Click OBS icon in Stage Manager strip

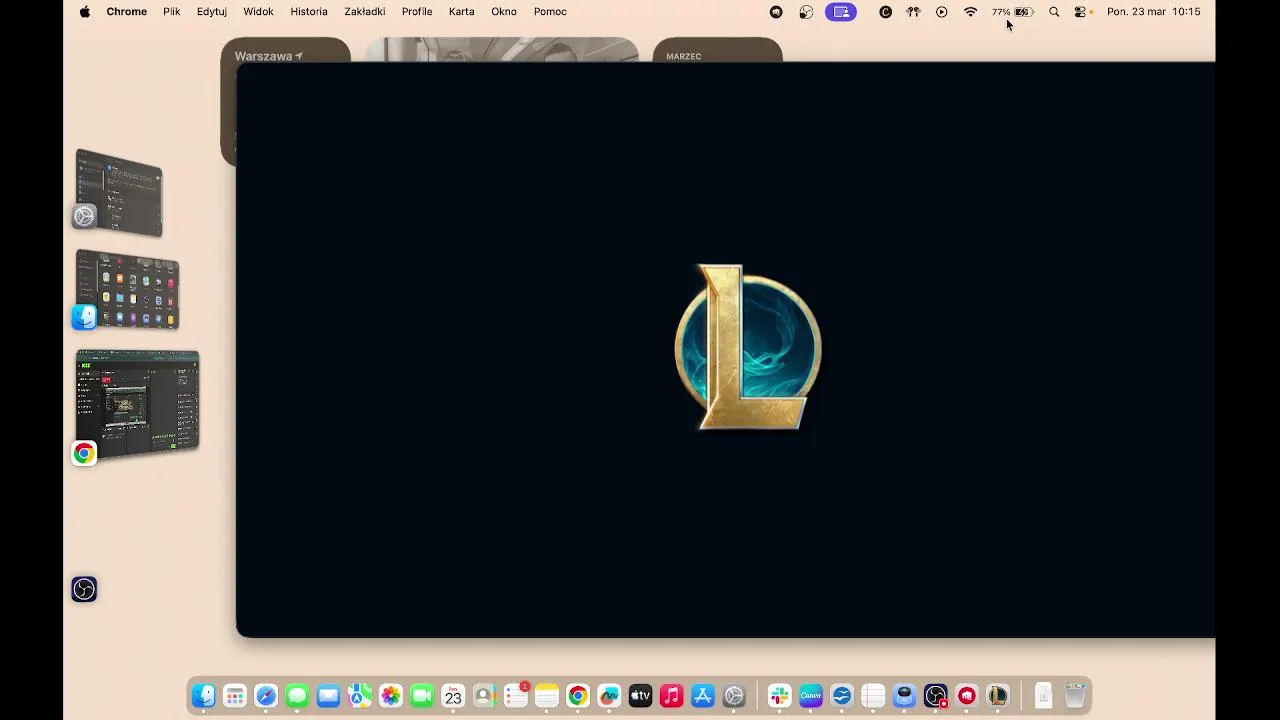[x=84, y=589]
